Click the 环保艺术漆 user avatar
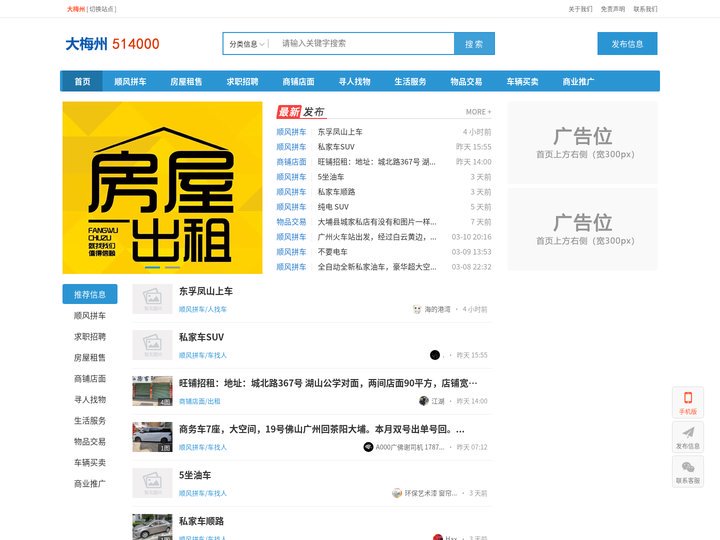This screenshot has height=540, width=720. [x=397, y=493]
